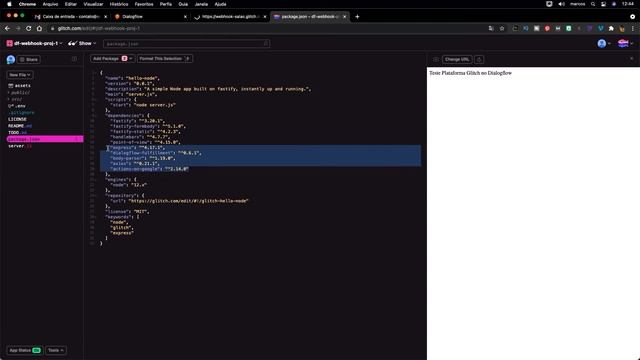The width and height of the screenshot is (640, 360).
Task: Close the package.json browser tab
Action: (344, 17)
